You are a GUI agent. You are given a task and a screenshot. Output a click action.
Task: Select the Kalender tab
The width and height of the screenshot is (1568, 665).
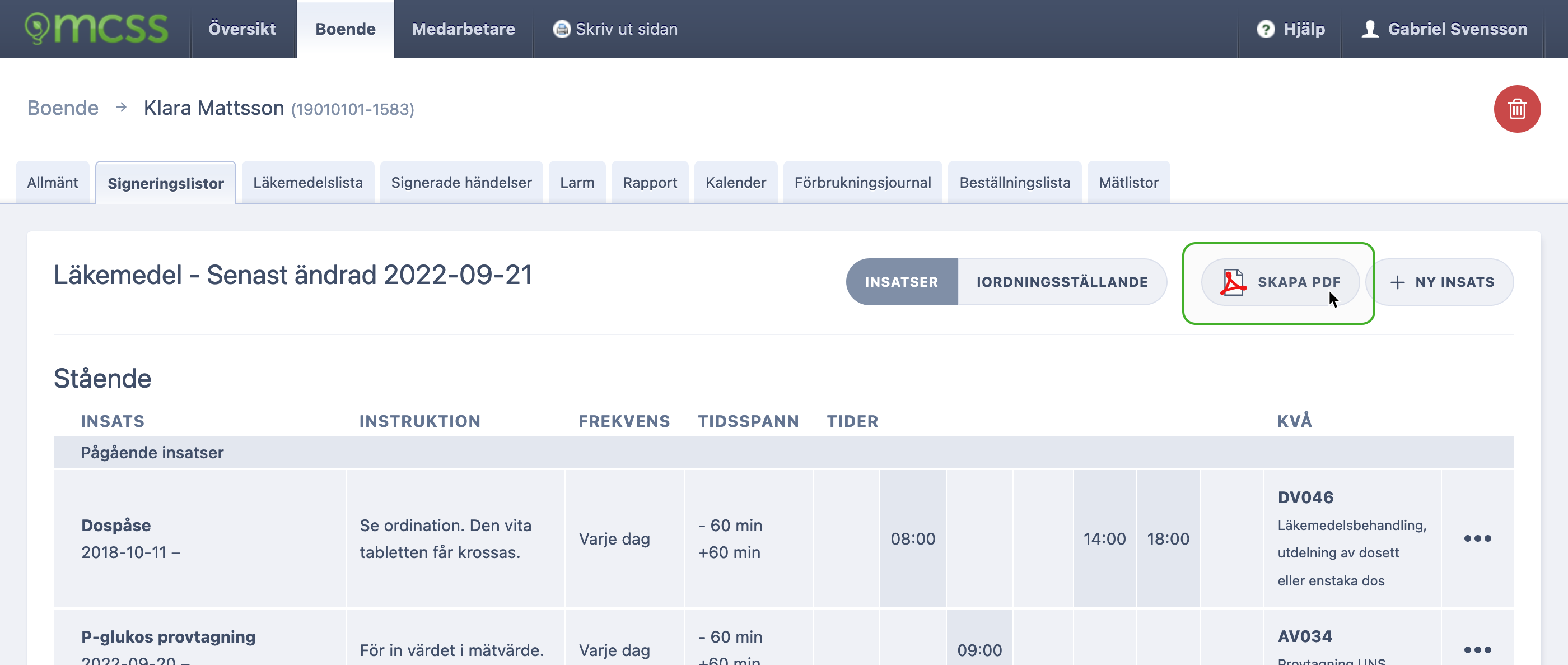[735, 182]
